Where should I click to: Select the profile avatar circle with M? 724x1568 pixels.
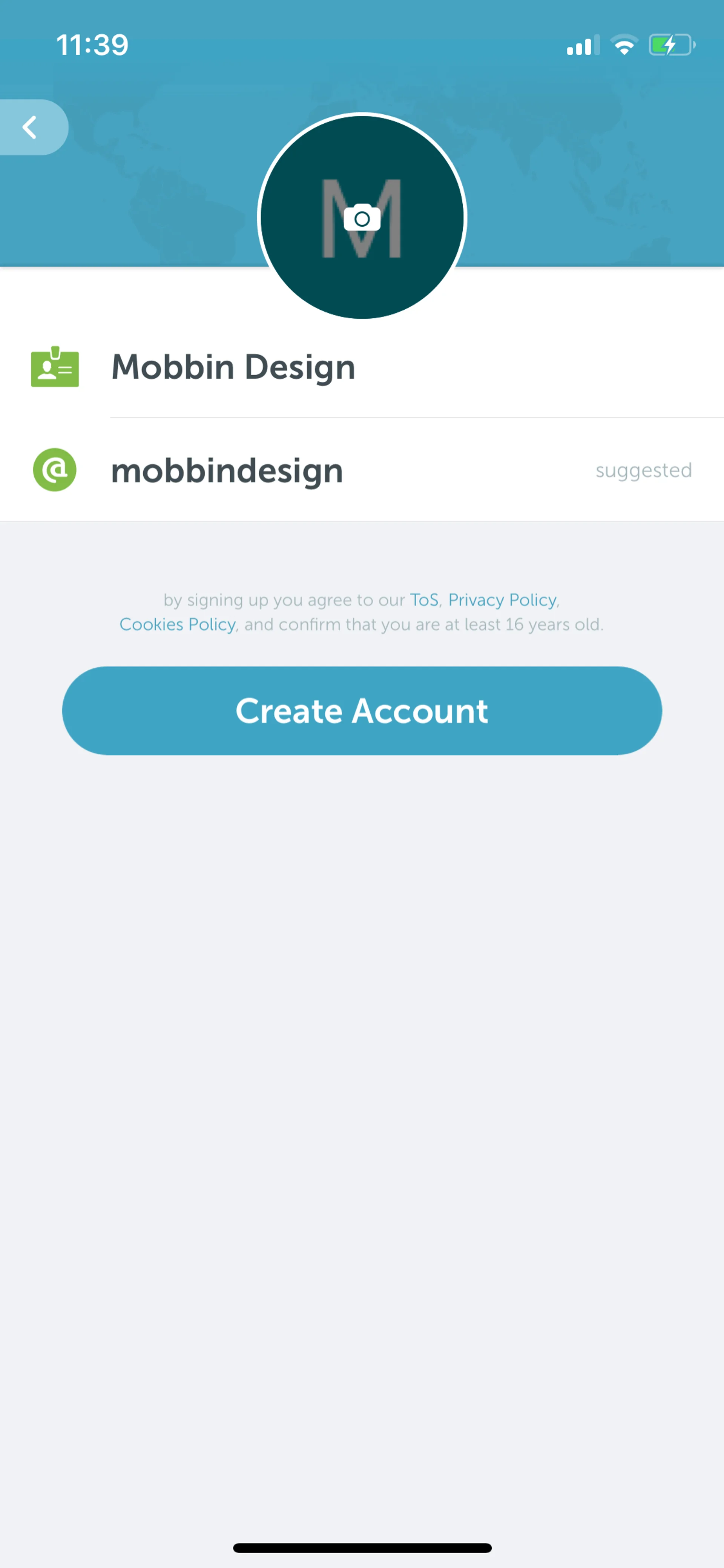click(362, 216)
